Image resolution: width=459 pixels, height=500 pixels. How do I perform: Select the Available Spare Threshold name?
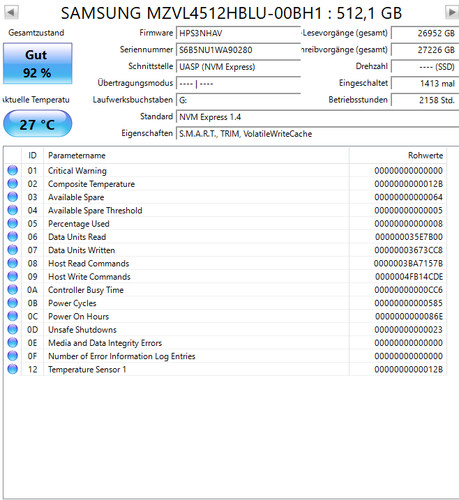pos(95,211)
